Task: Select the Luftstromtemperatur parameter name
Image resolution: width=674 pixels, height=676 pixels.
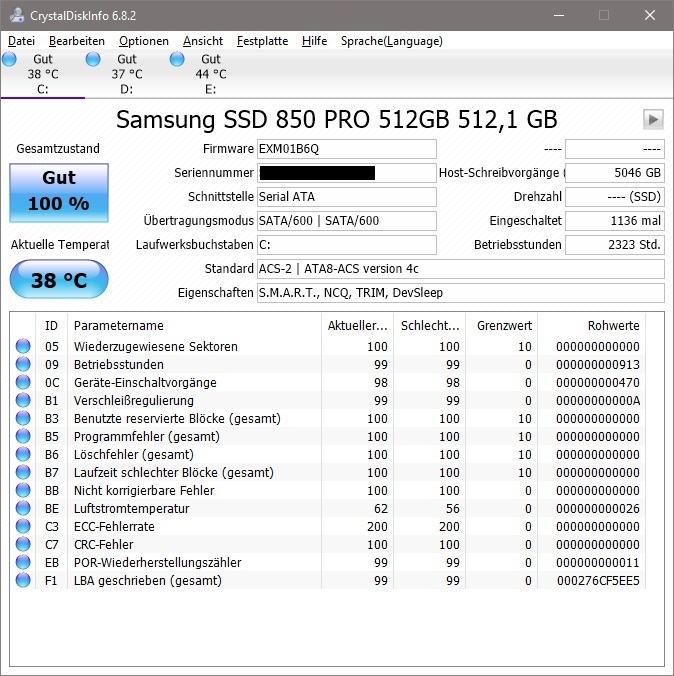Action: point(132,509)
